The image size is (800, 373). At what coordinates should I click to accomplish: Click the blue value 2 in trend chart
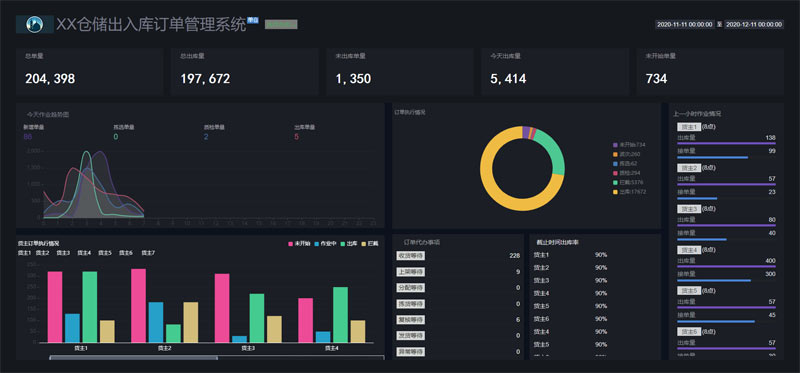coord(206,137)
